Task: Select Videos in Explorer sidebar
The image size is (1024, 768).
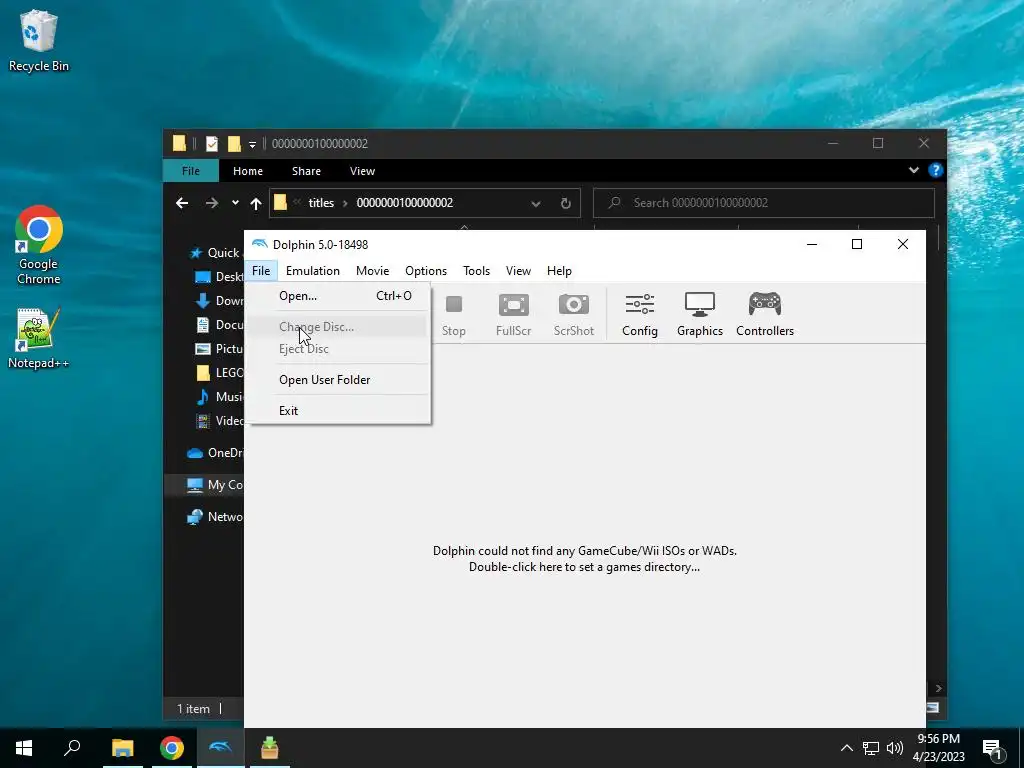Action: [x=219, y=421]
